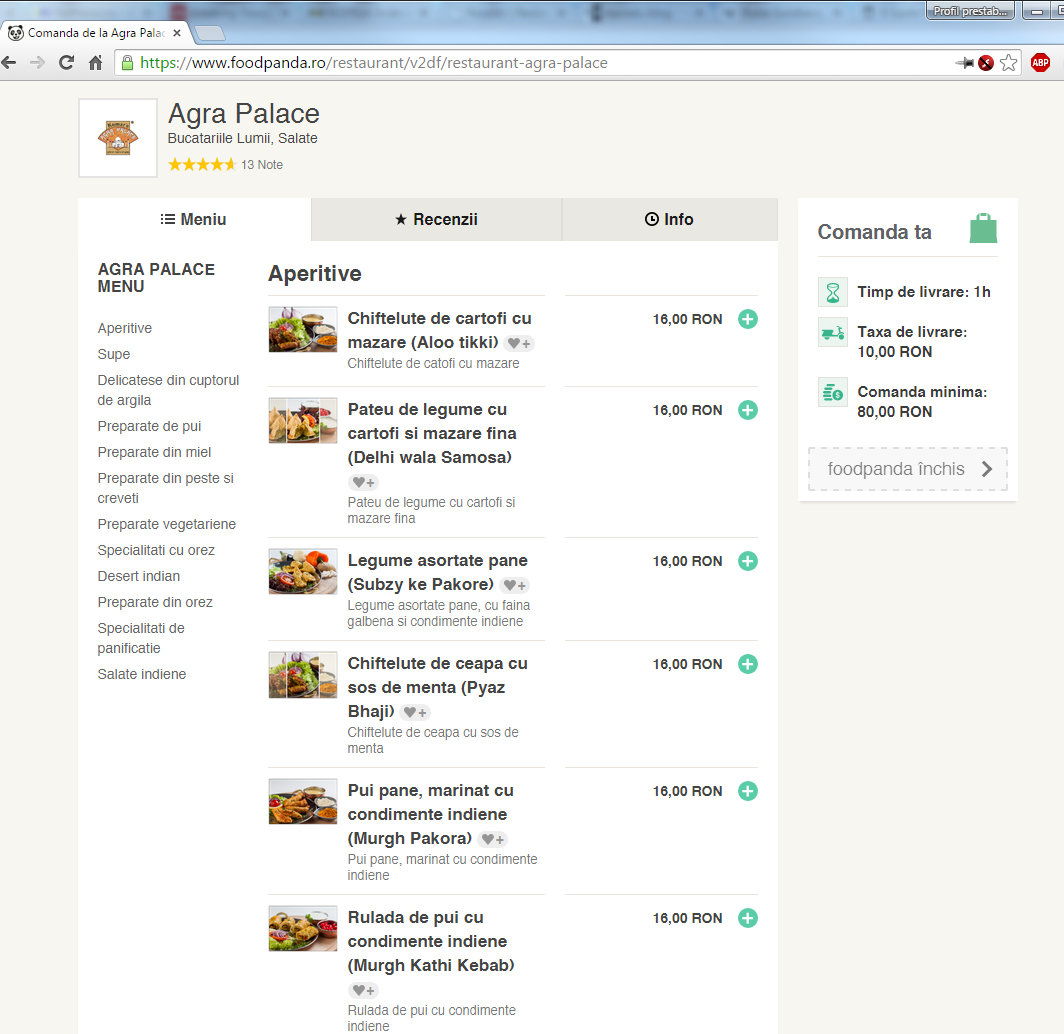Click the foodpanda închis button
1064x1034 pixels.
pyautogui.click(x=908, y=469)
